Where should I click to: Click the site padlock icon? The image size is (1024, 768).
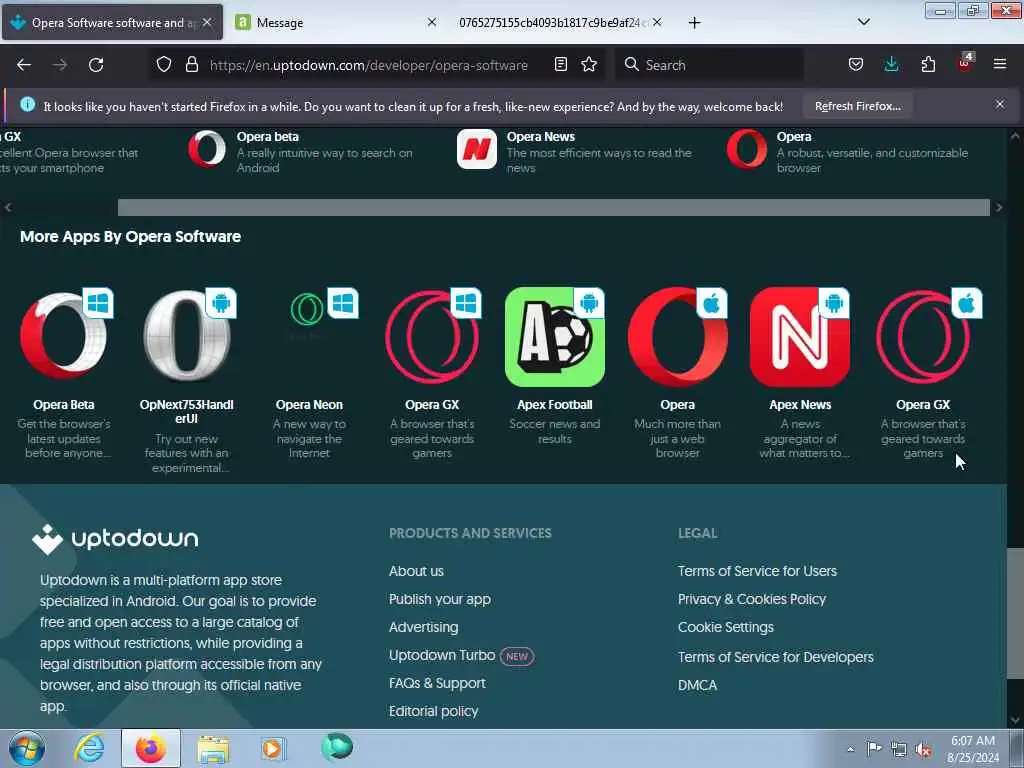(191, 65)
